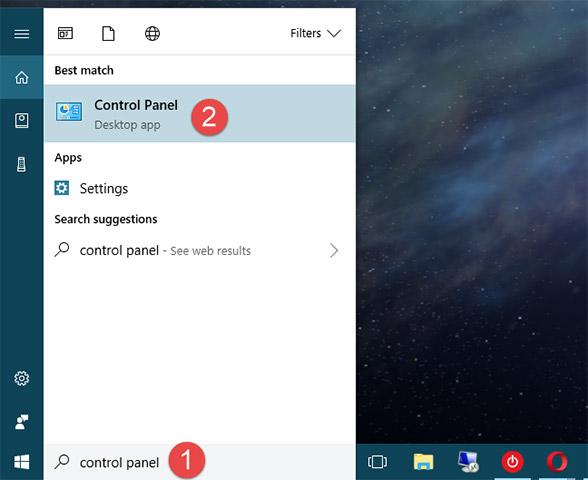The width and height of the screenshot is (588, 480).
Task: Open the Settings gear in sidebar
Action: (x=21, y=378)
